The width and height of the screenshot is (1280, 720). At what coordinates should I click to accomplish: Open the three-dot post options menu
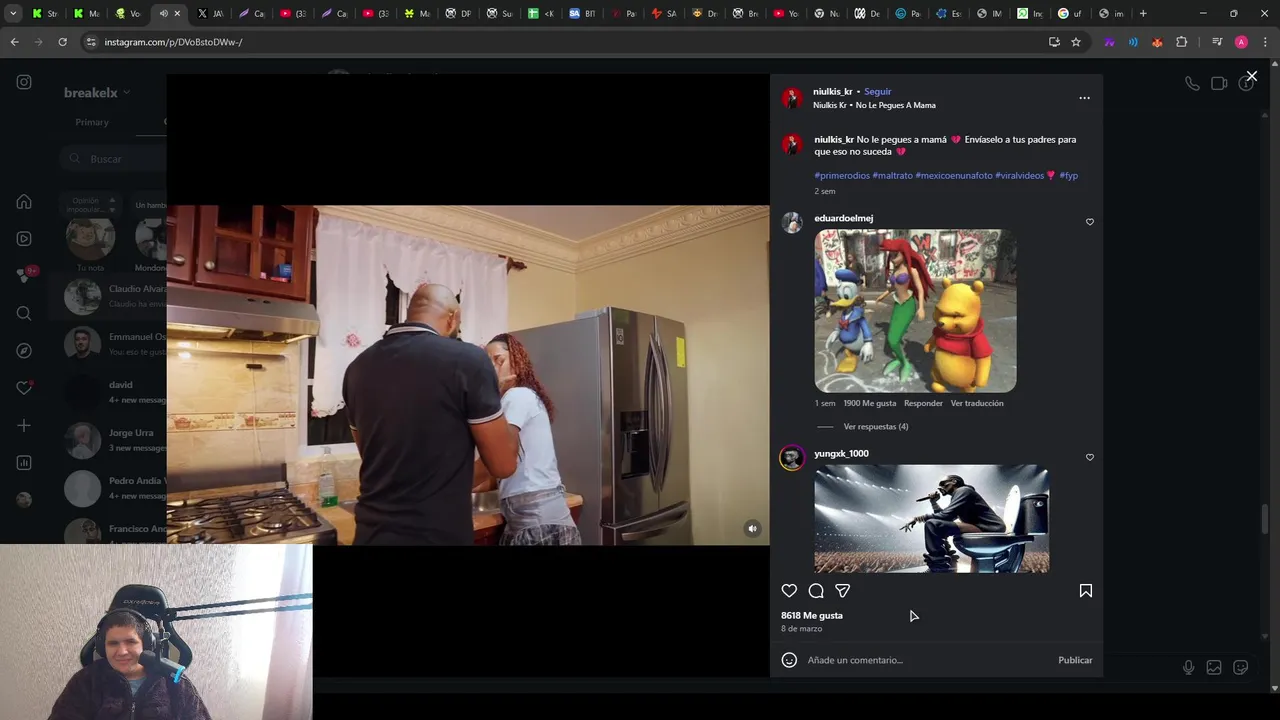click(x=1084, y=98)
